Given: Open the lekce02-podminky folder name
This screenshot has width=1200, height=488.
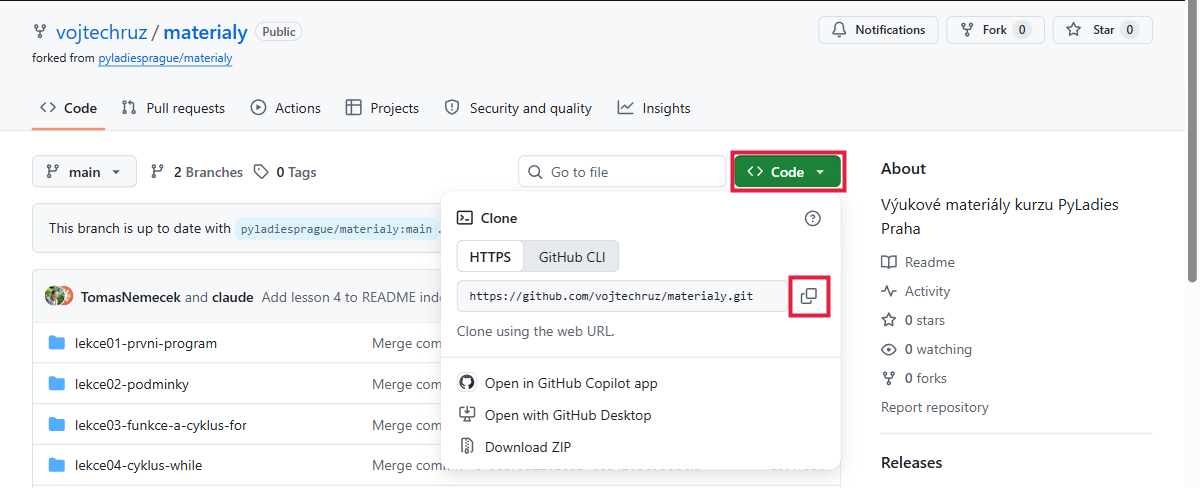Looking at the screenshot, I should coord(132,384).
